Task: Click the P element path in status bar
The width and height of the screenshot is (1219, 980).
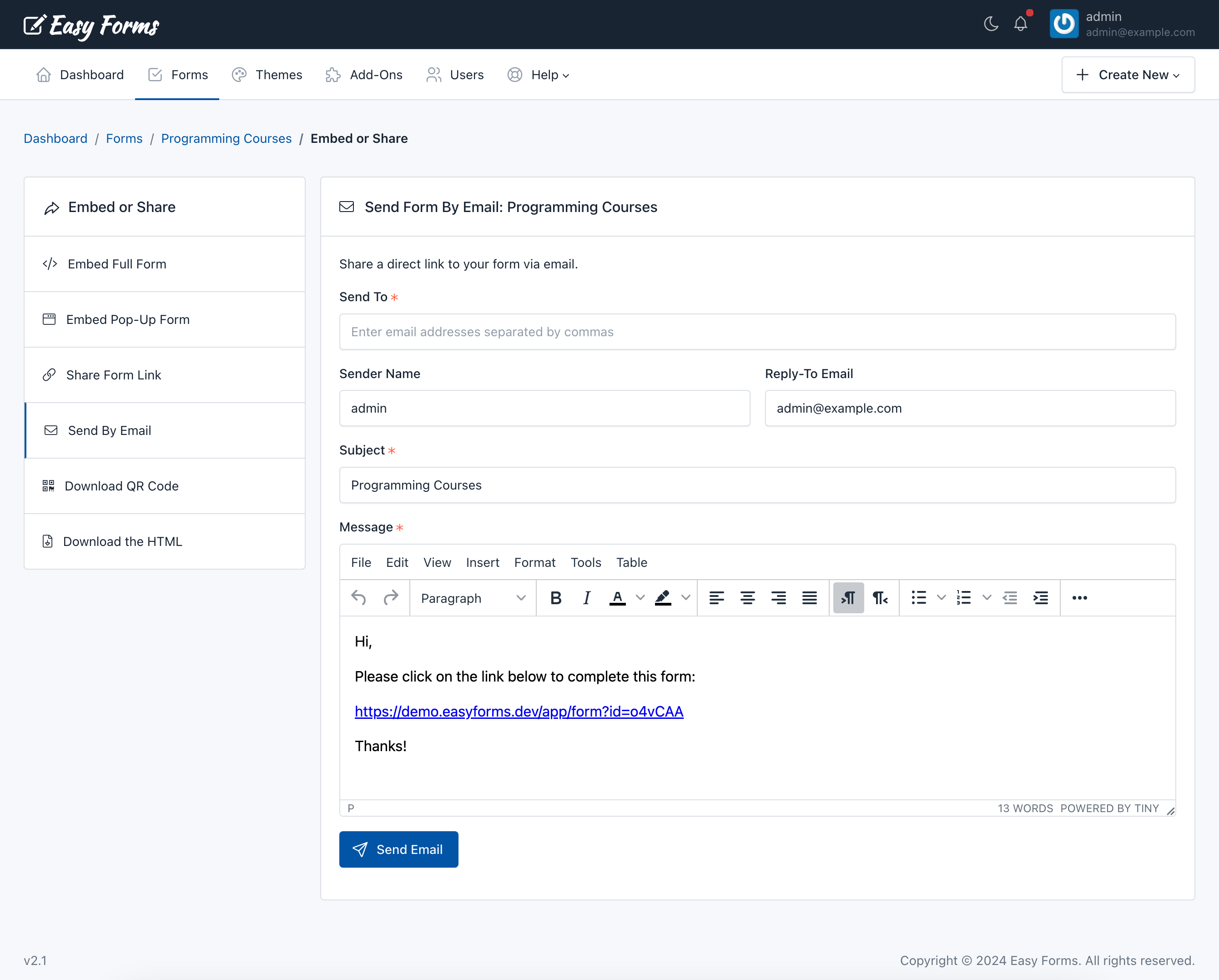Action: coord(351,808)
